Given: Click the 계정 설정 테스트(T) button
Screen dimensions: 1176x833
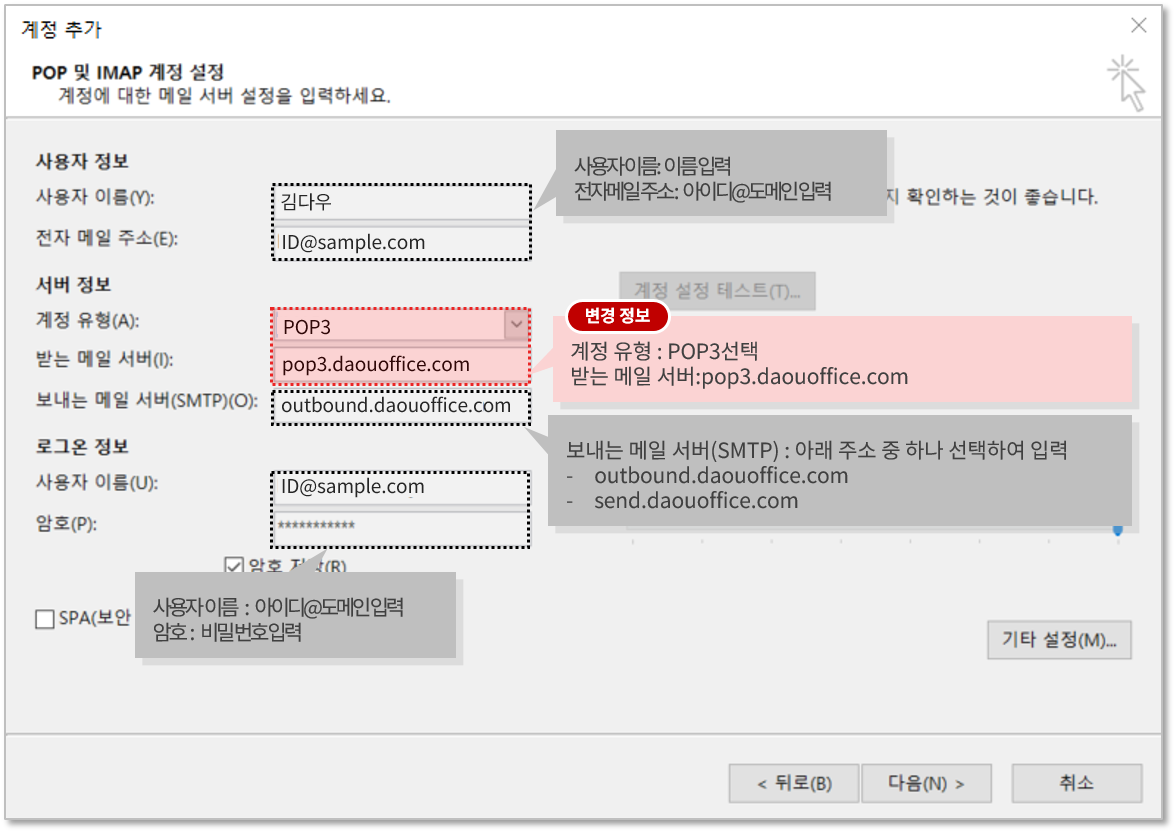Looking at the screenshot, I should point(717,291).
